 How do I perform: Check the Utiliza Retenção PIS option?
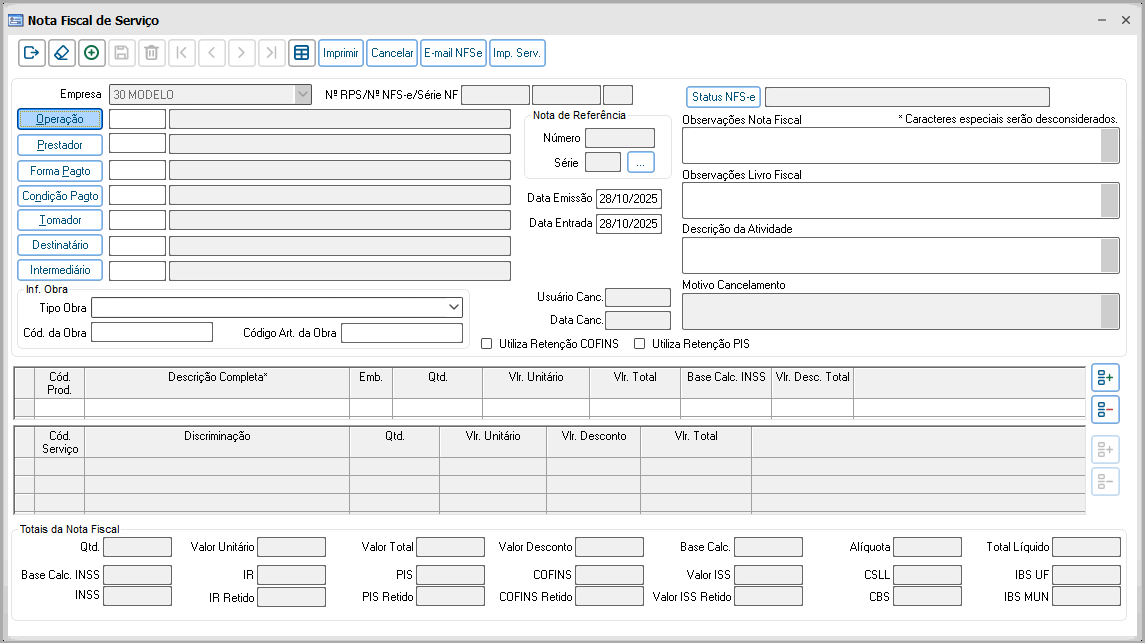[640, 344]
